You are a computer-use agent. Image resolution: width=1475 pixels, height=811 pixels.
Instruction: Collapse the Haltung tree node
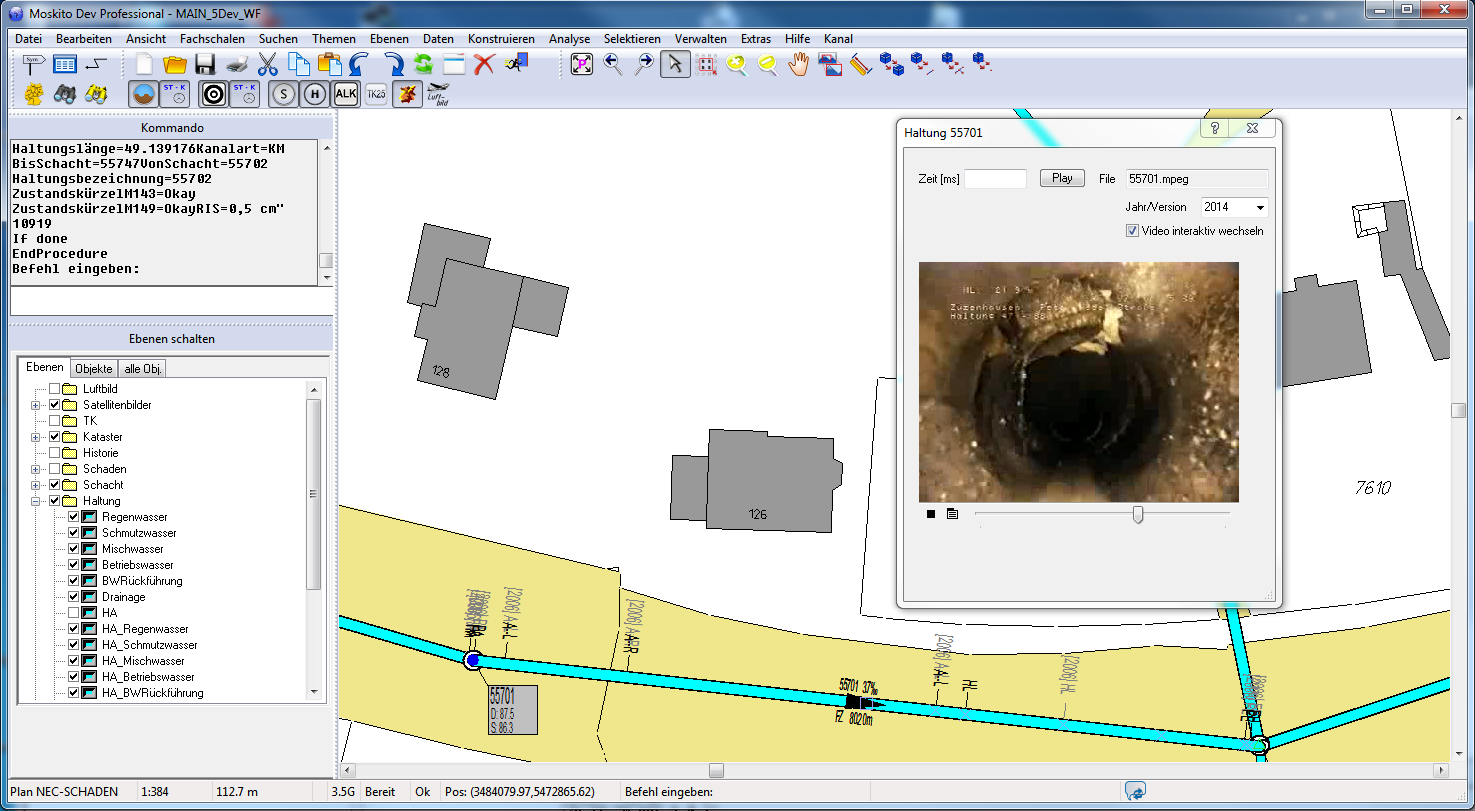pyautogui.click(x=36, y=501)
